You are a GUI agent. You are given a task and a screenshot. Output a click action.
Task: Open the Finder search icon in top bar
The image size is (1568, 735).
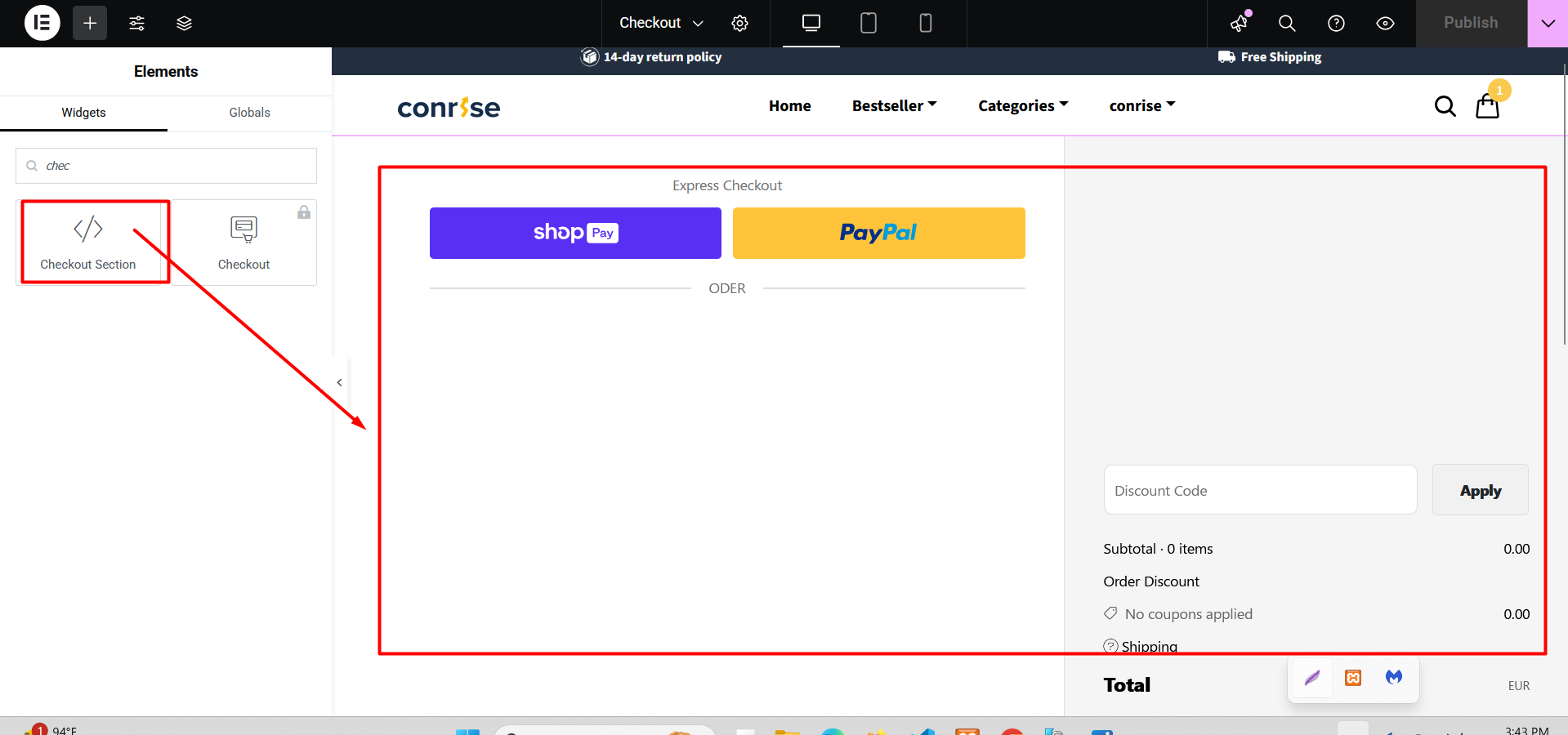(x=1287, y=23)
